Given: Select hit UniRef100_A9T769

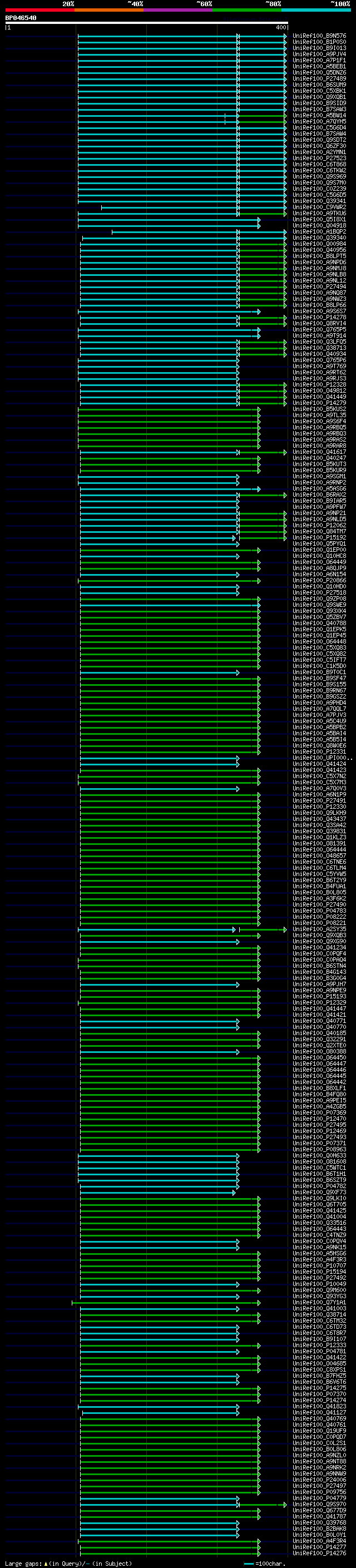Looking at the screenshot, I should [319, 366].
